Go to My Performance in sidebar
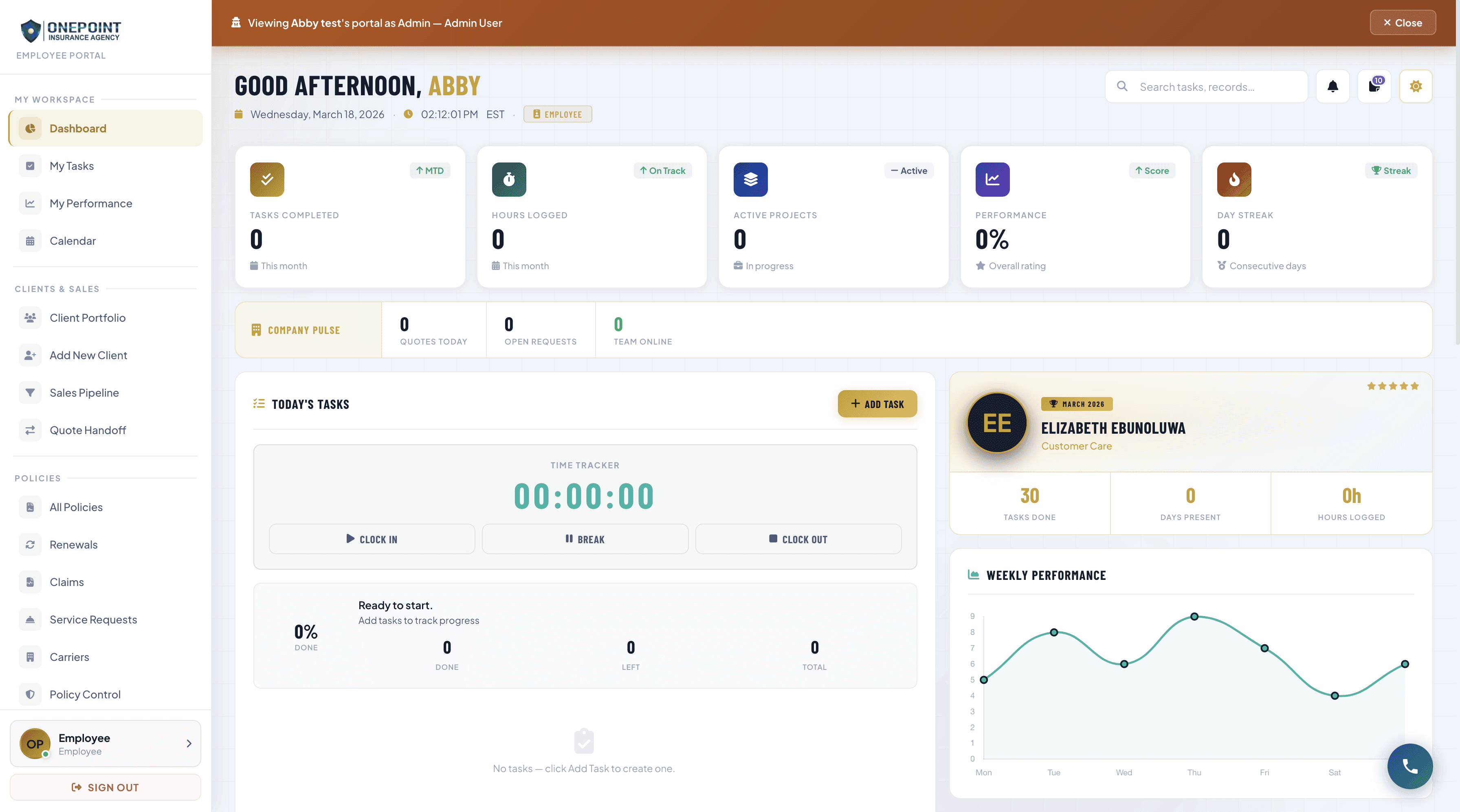1460x812 pixels. pos(91,204)
